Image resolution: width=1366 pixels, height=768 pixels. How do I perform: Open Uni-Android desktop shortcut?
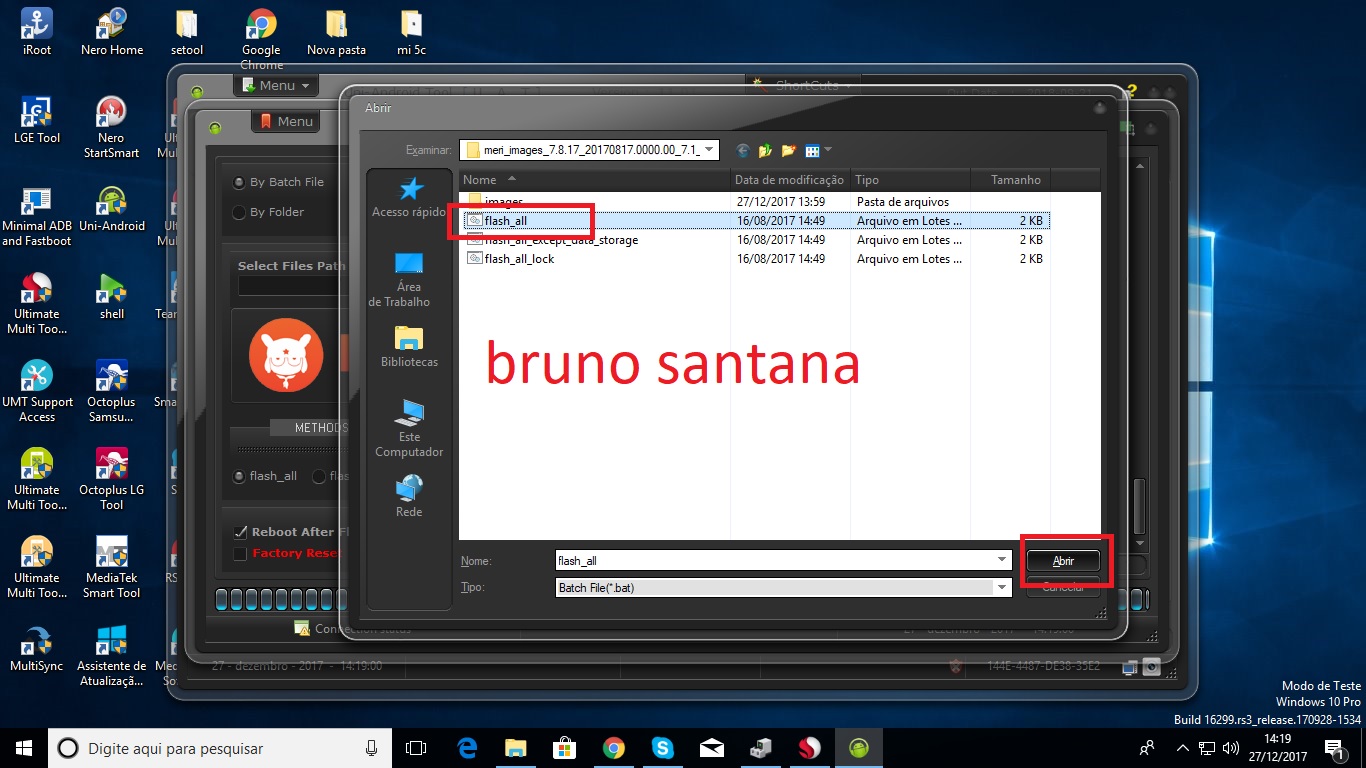pos(112,209)
